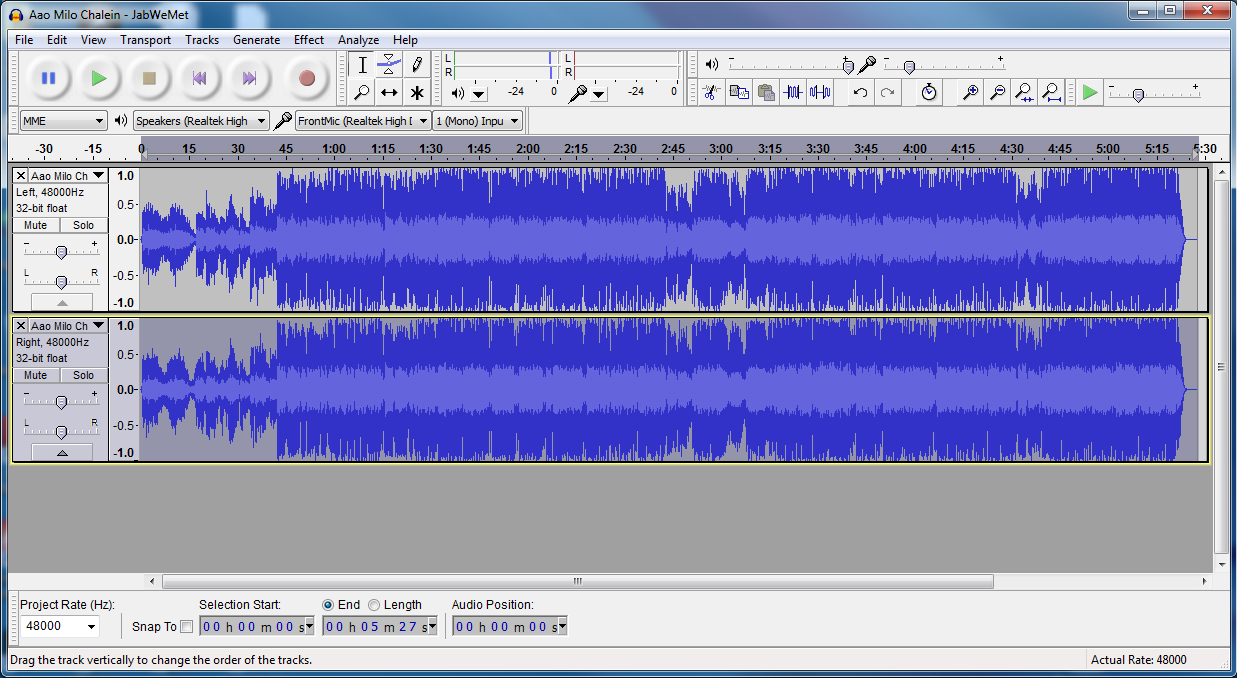
Task: Adjust the Left track gain slider
Action: (61, 251)
